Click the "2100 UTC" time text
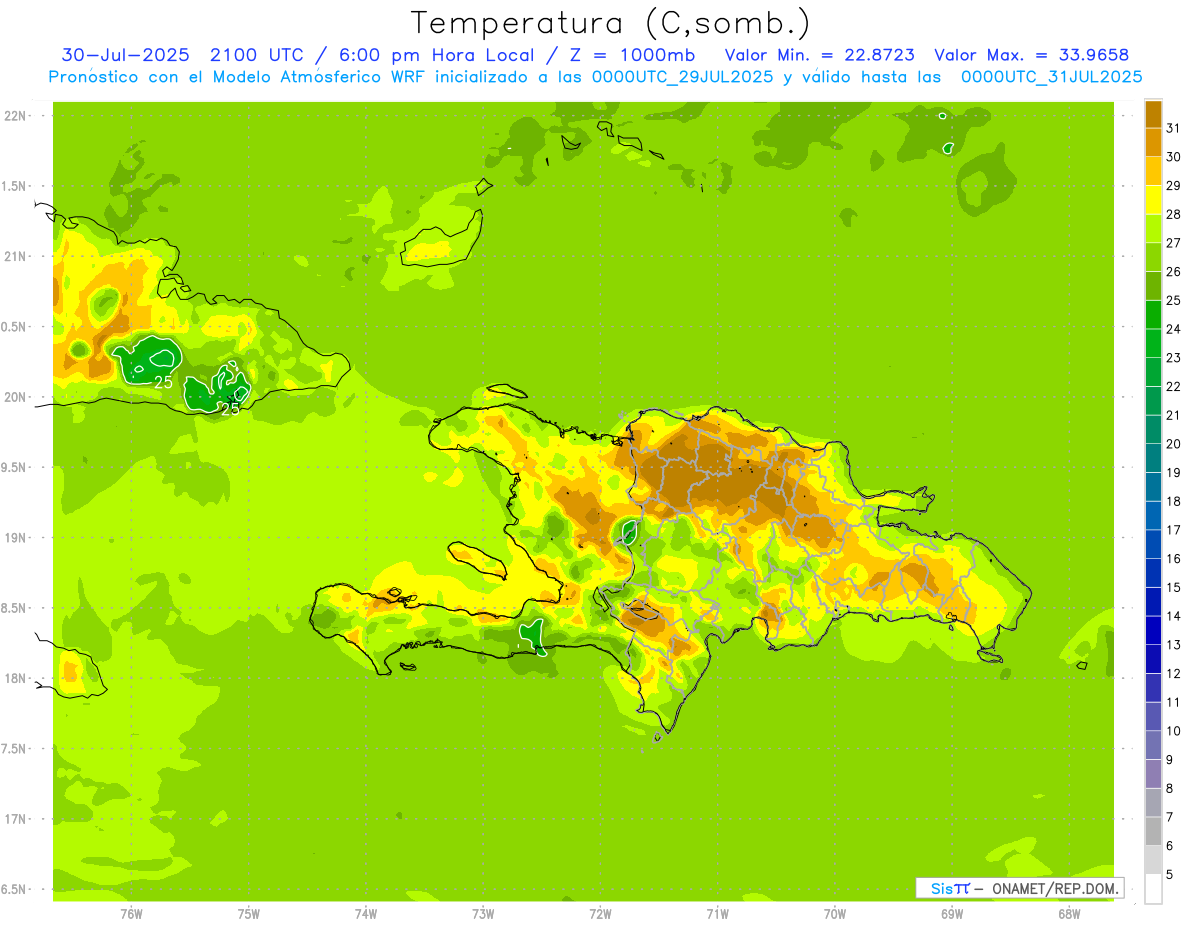The height and width of the screenshot is (927, 1200). [258, 55]
